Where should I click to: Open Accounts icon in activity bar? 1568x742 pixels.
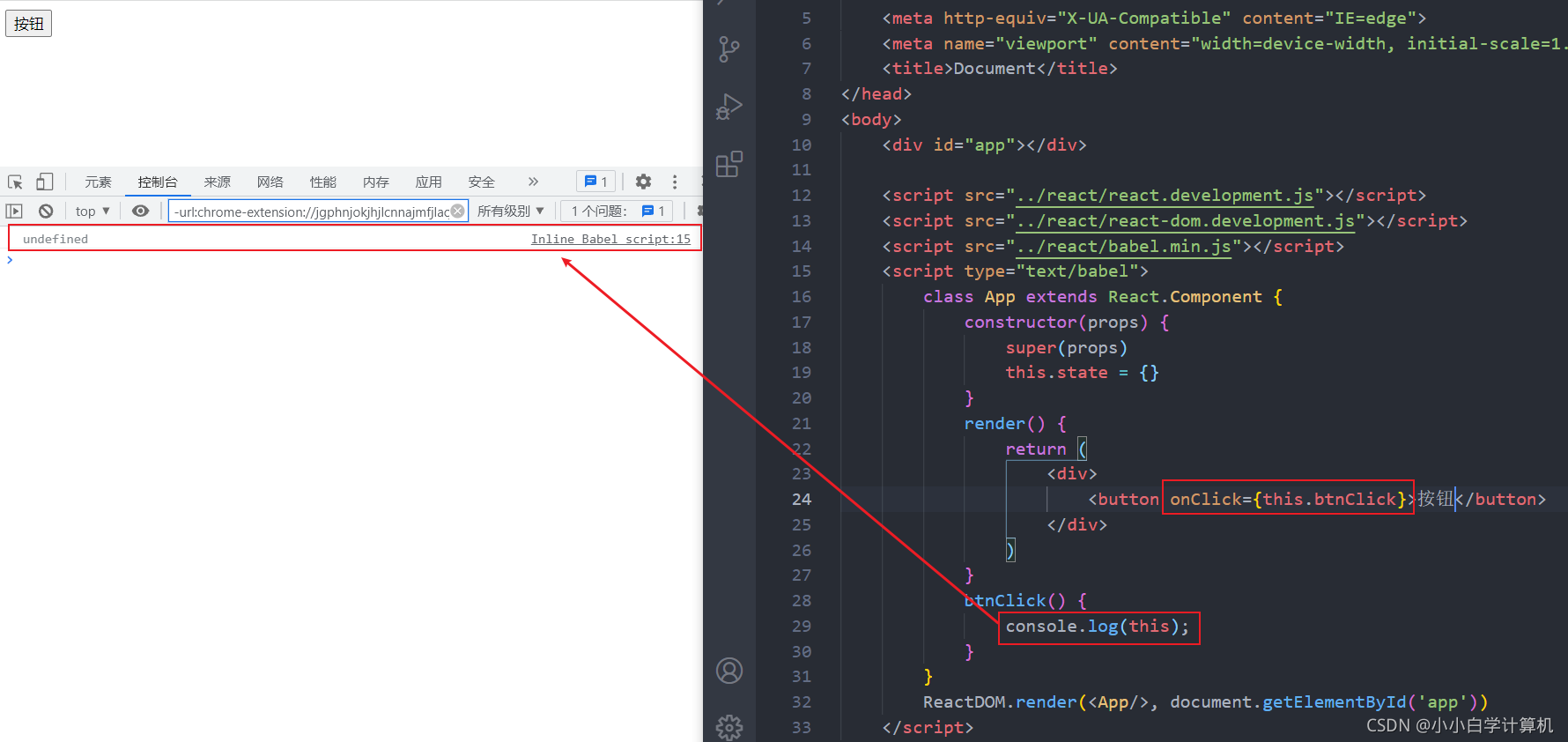[x=729, y=671]
